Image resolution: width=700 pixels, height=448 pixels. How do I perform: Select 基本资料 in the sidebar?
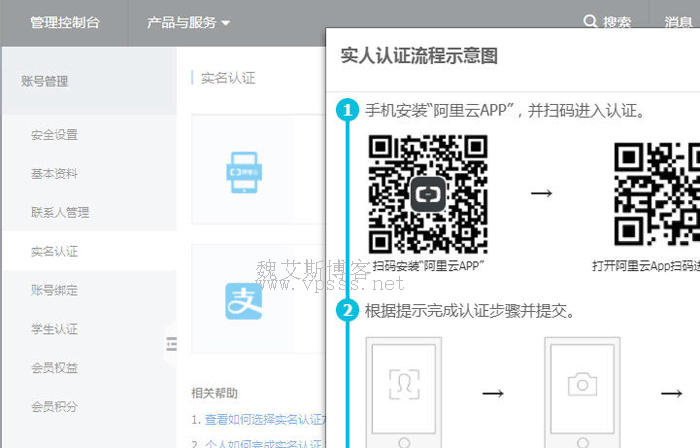[x=54, y=174]
